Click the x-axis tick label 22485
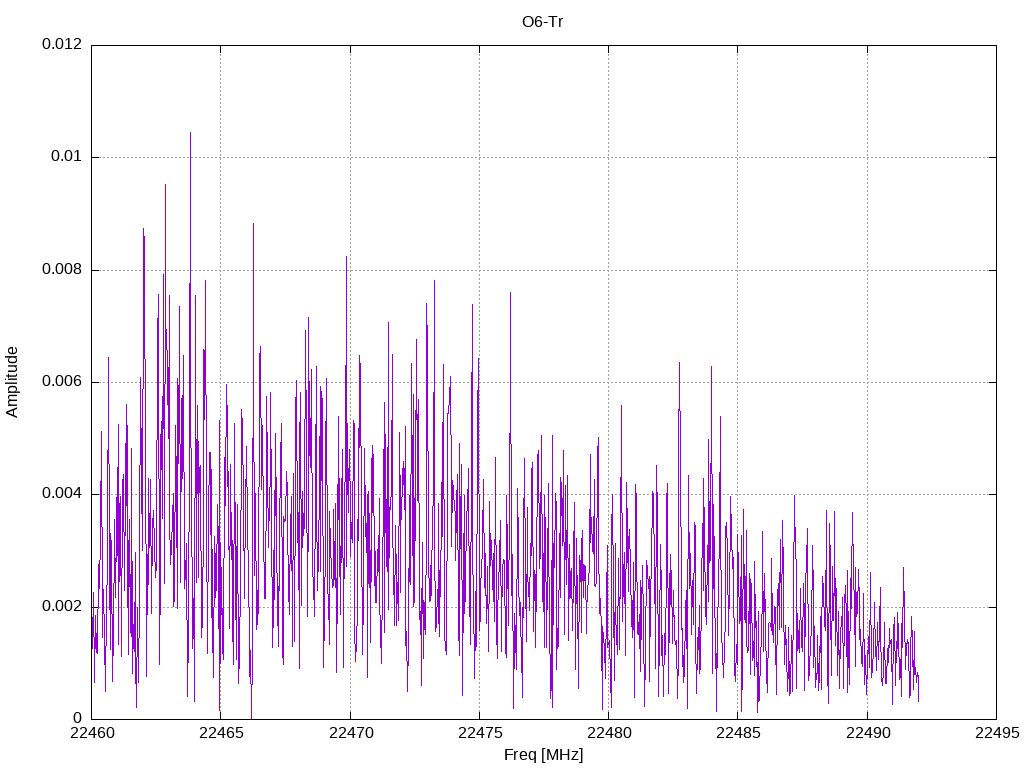The image size is (1024, 768). coord(738,733)
